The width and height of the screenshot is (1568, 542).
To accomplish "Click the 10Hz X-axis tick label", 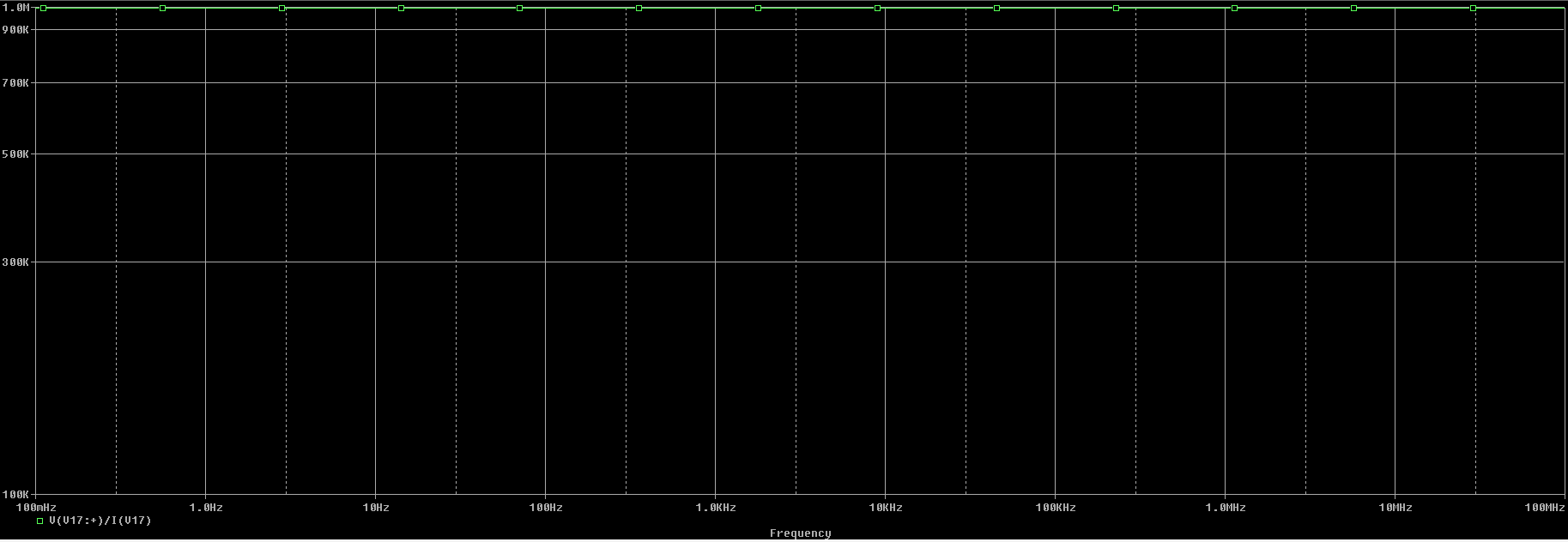I will click(376, 508).
